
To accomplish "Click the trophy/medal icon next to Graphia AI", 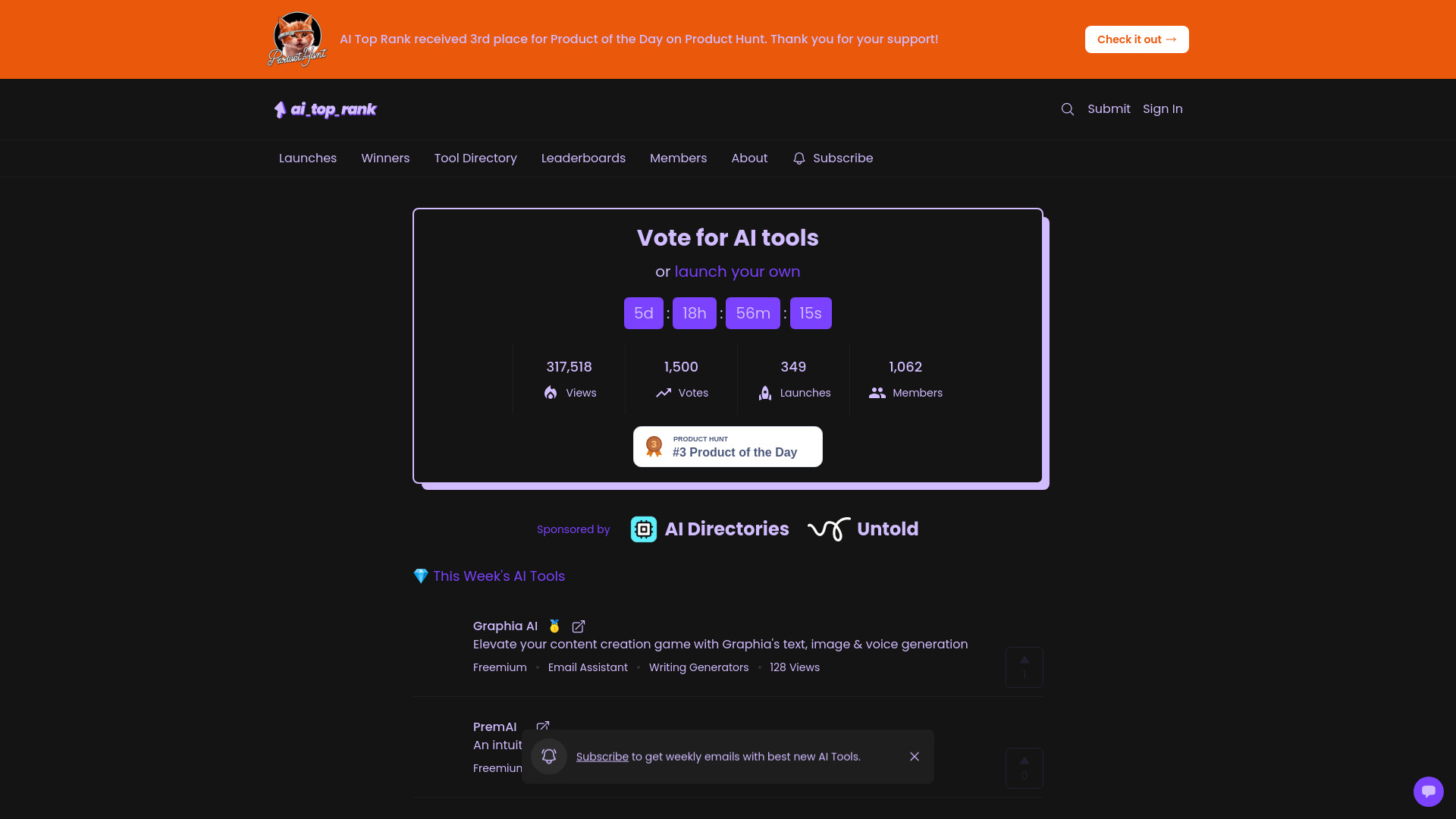I will click(554, 626).
